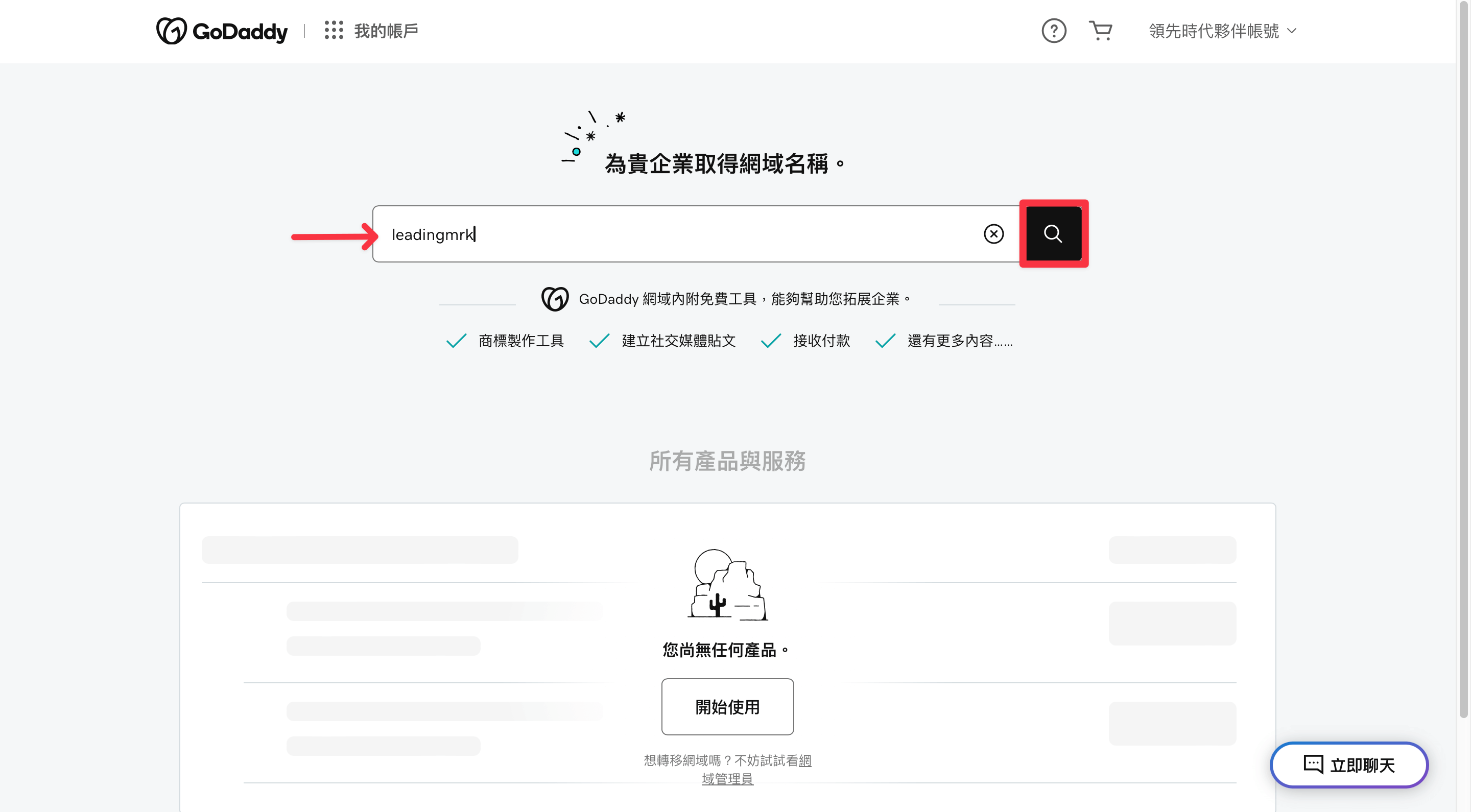Click the 建立社交媒體貼文 feature text
This screenshot has height=812, width=1471.
click(x=678, y=341)
